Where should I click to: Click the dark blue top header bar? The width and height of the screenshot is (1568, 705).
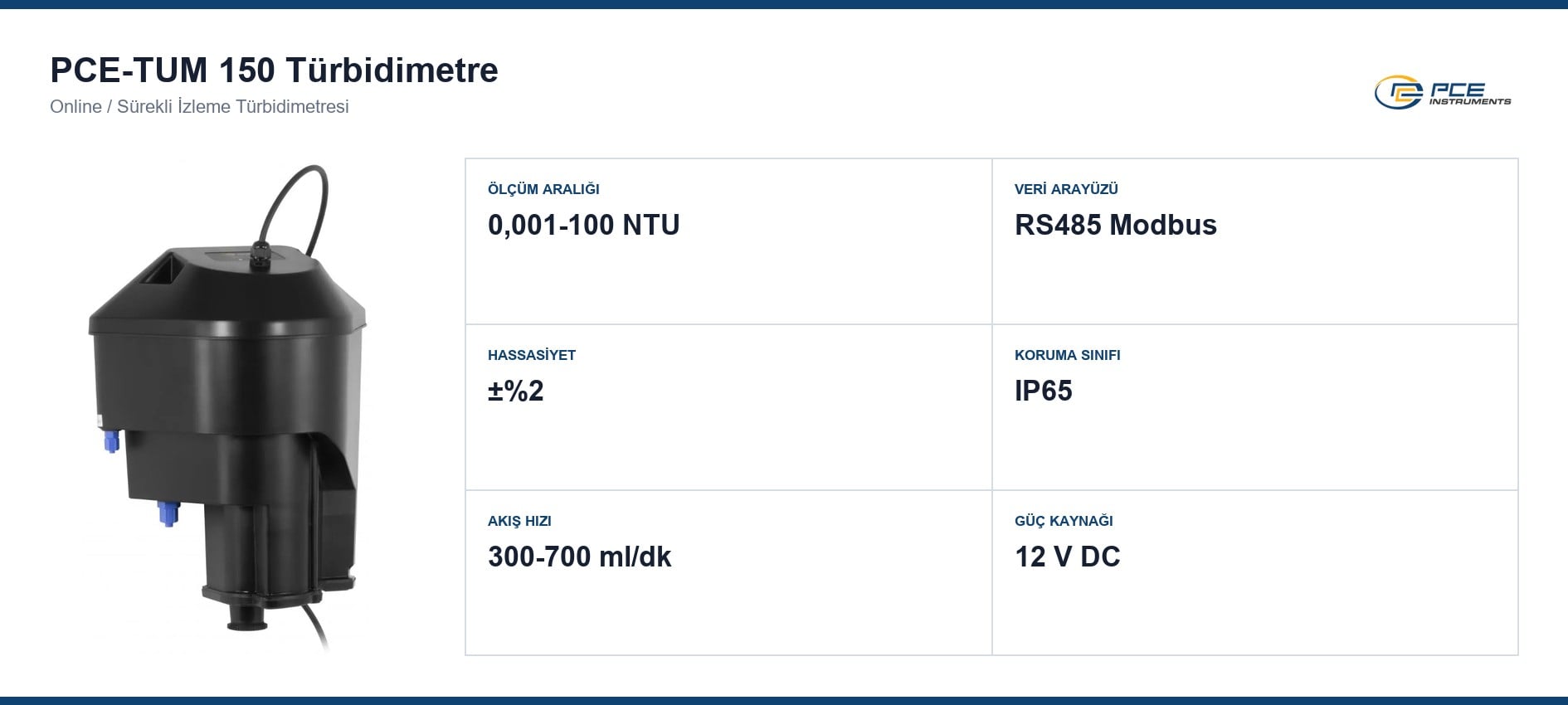pyautogui.click(x=784, y=4)
